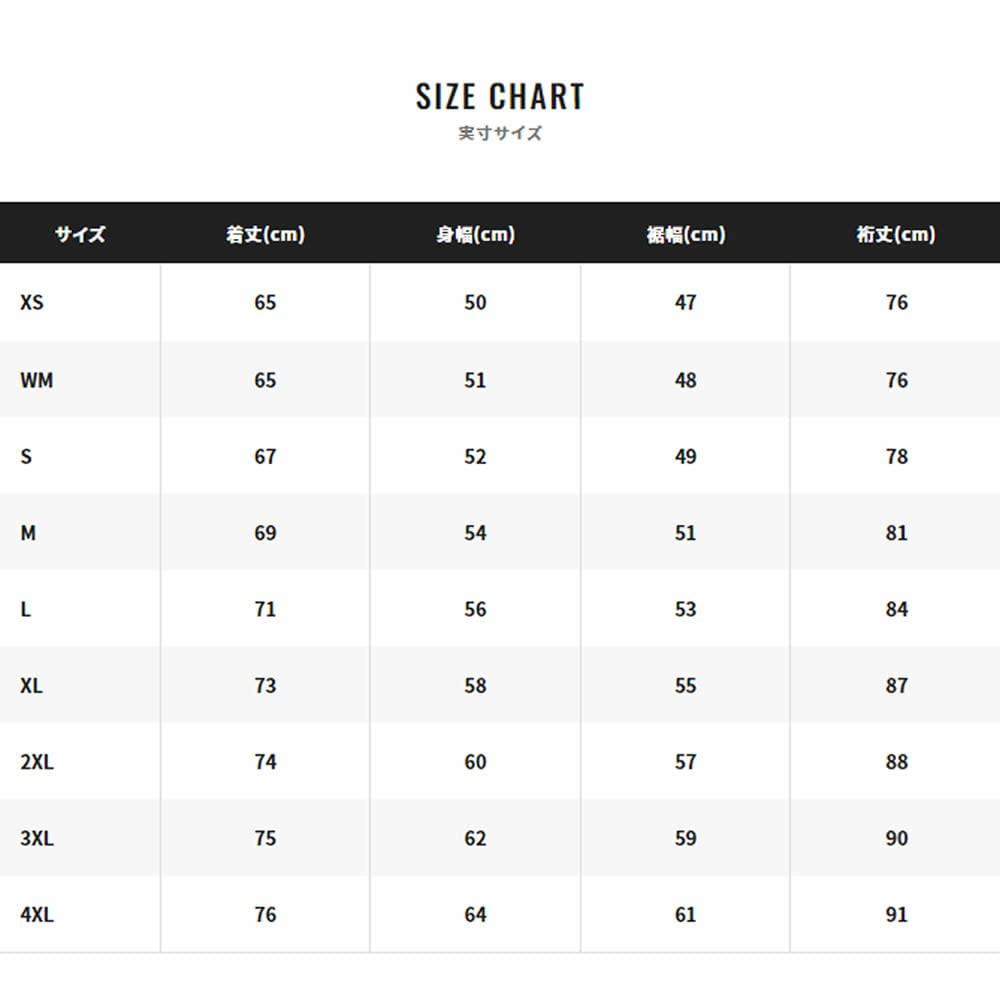Click the 着丈 value 69 for size M
Image resolution: width=1000 pixels, height=1000 pixels.
[265, 533]
